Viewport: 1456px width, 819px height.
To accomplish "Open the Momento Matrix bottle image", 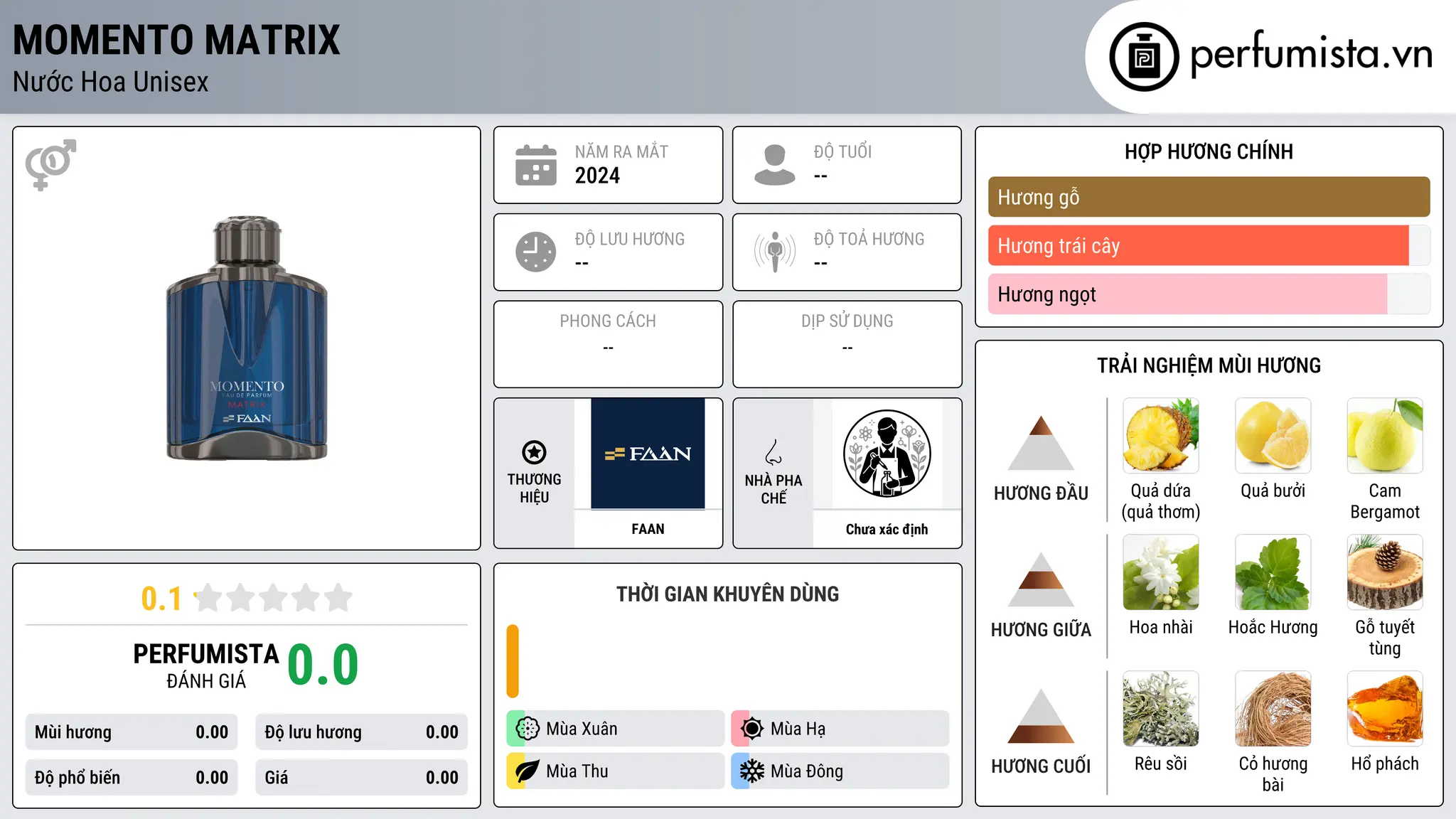I will click(247, 338).
